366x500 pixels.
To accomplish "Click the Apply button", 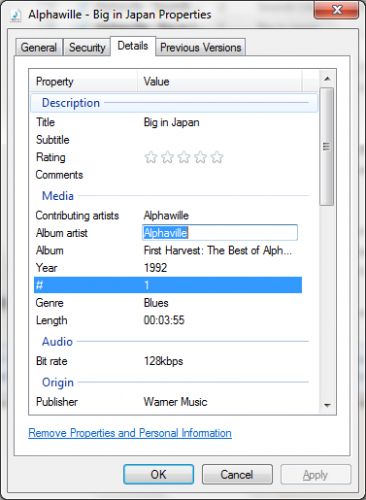I will click(315, 474).
